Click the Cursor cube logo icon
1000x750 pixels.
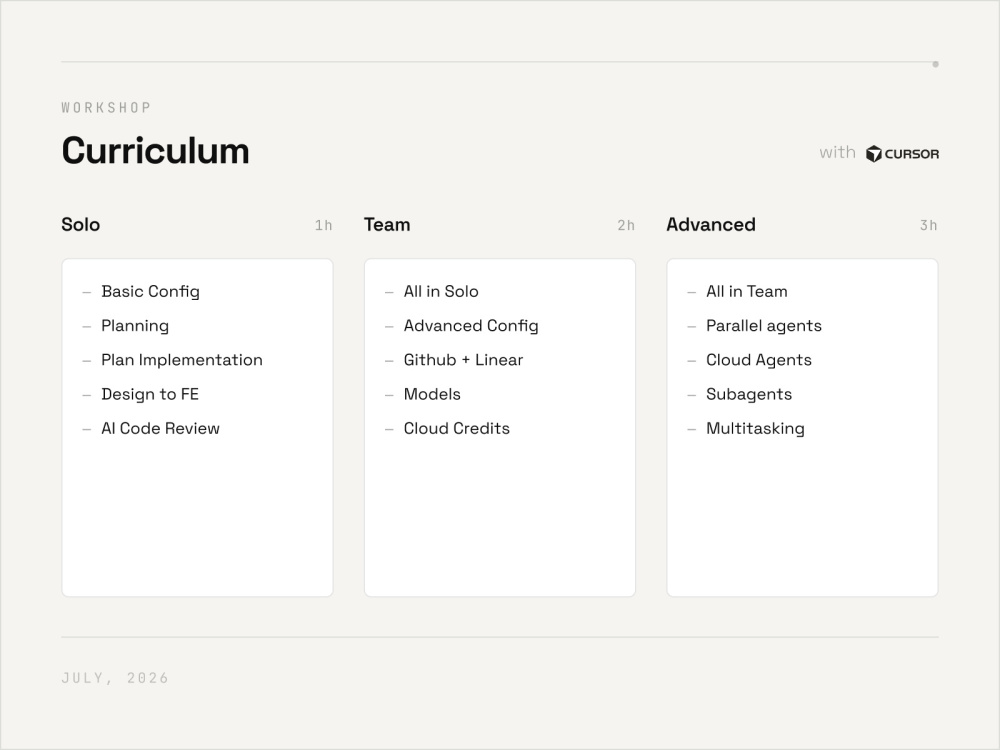873,154
